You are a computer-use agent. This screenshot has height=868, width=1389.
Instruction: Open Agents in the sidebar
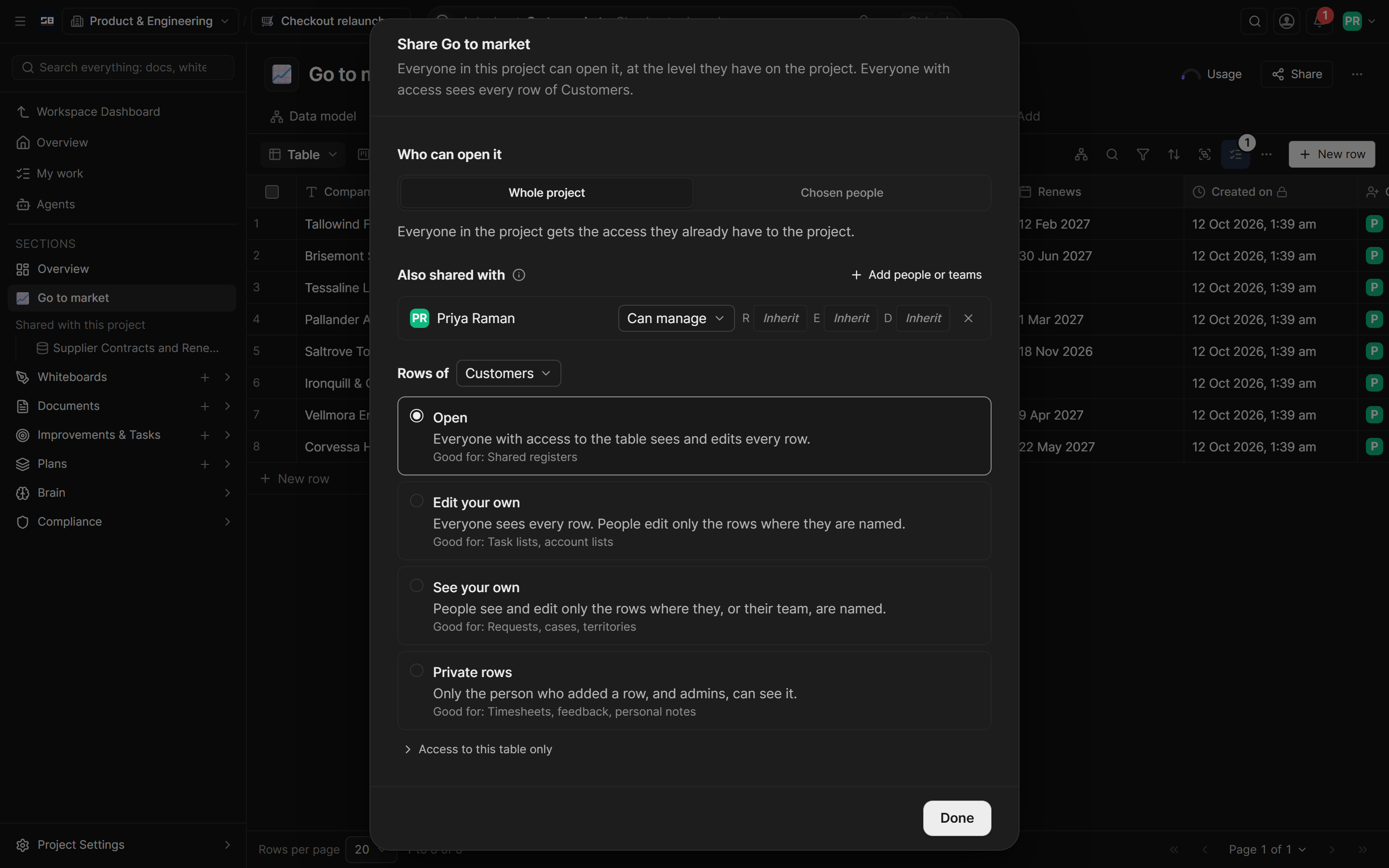pos(122,204)
